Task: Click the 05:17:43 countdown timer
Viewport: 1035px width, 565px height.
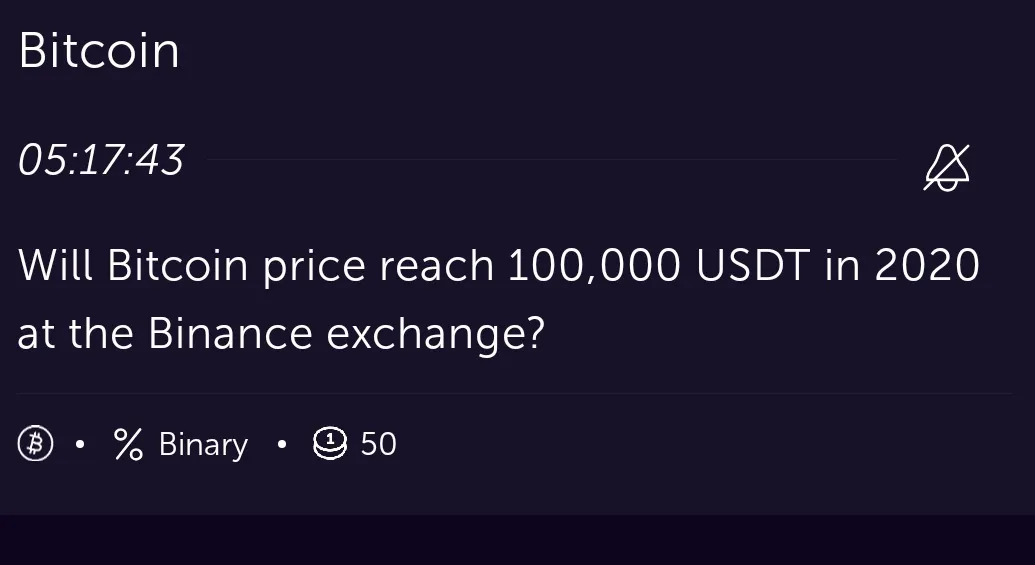Action: click(100, 160)
